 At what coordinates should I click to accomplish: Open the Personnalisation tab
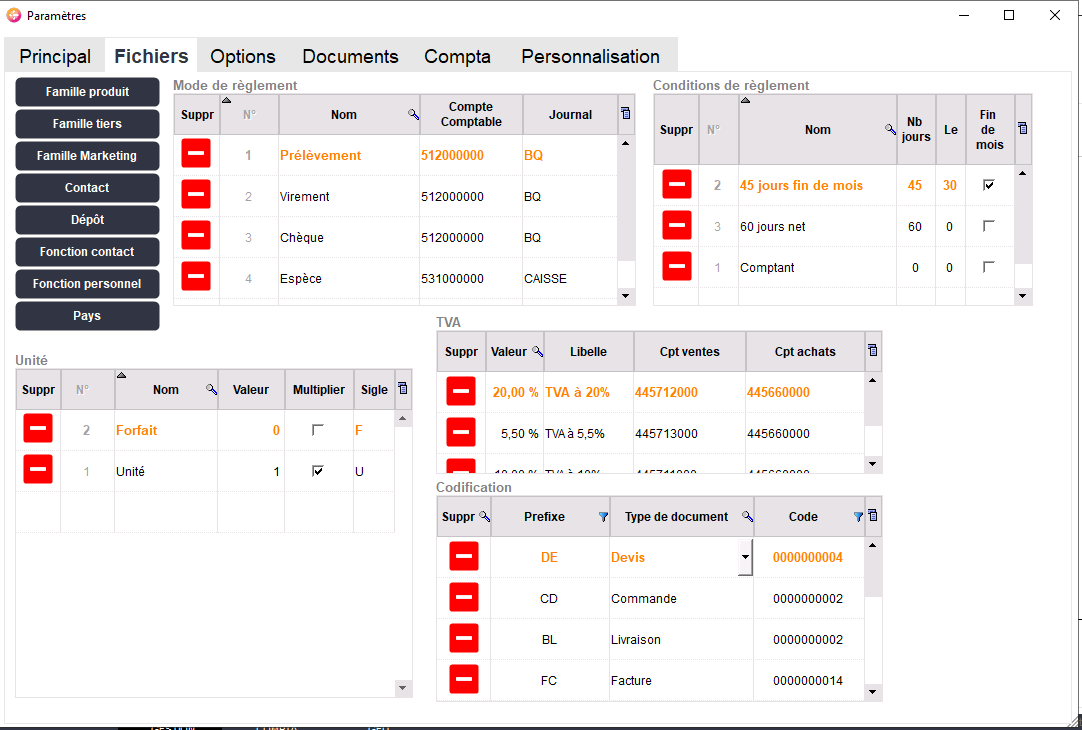coord(590,57)
